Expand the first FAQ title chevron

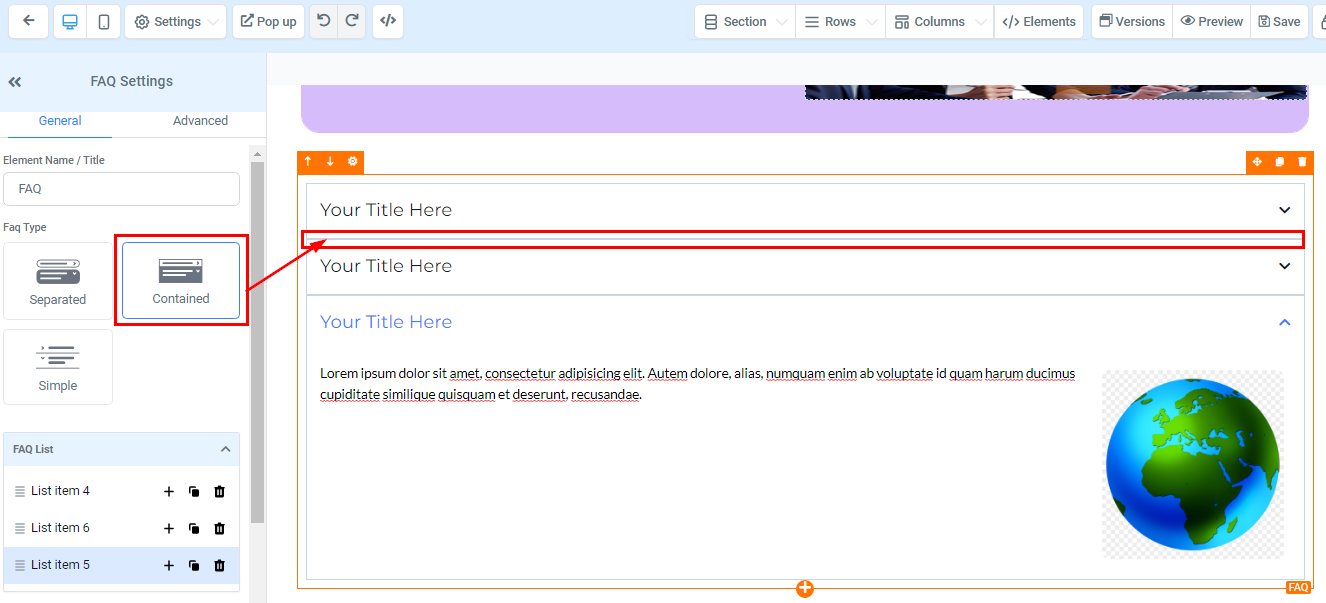(1285, 210)
